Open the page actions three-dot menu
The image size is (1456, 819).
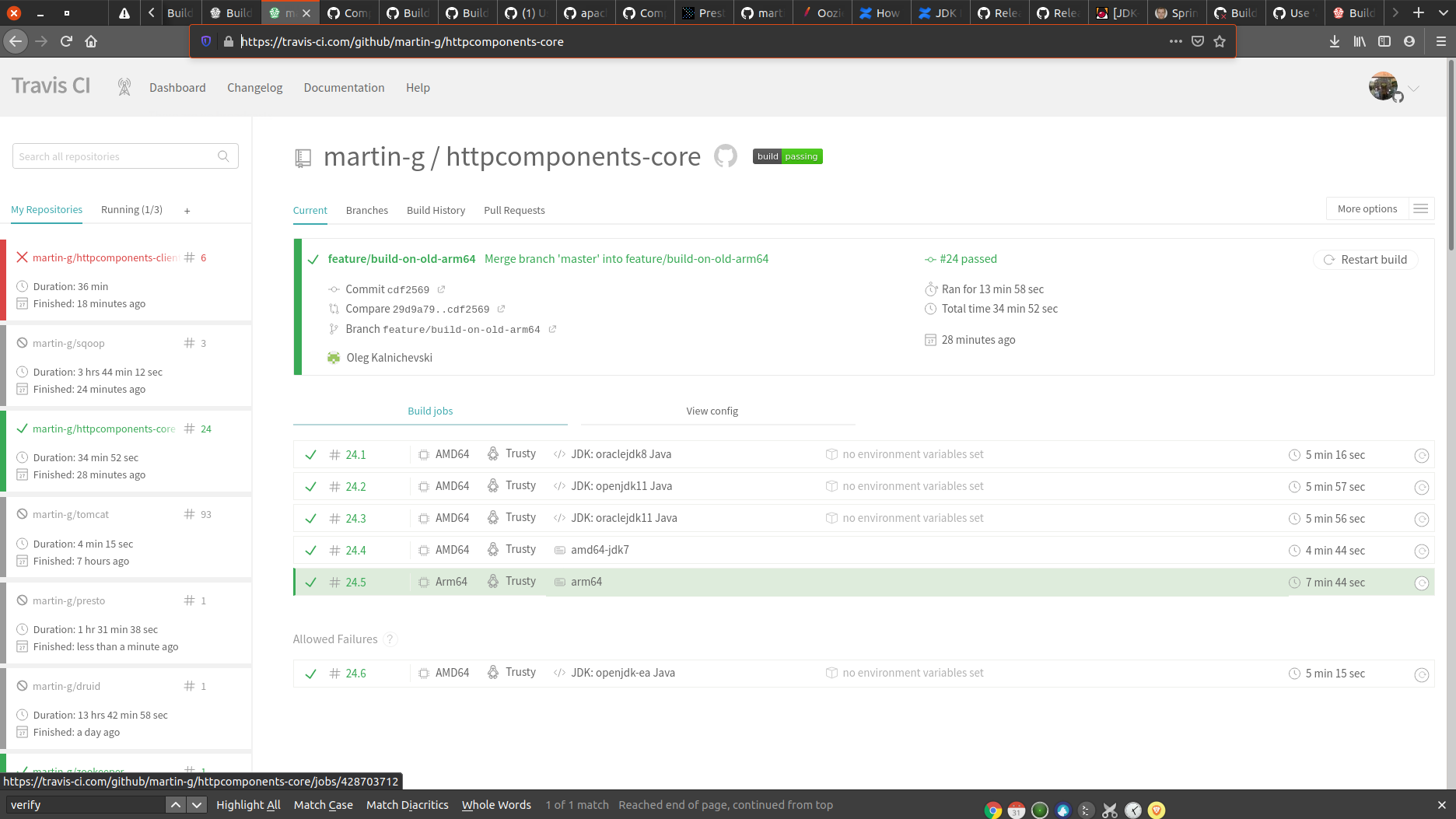click(x=1176, y=41)
